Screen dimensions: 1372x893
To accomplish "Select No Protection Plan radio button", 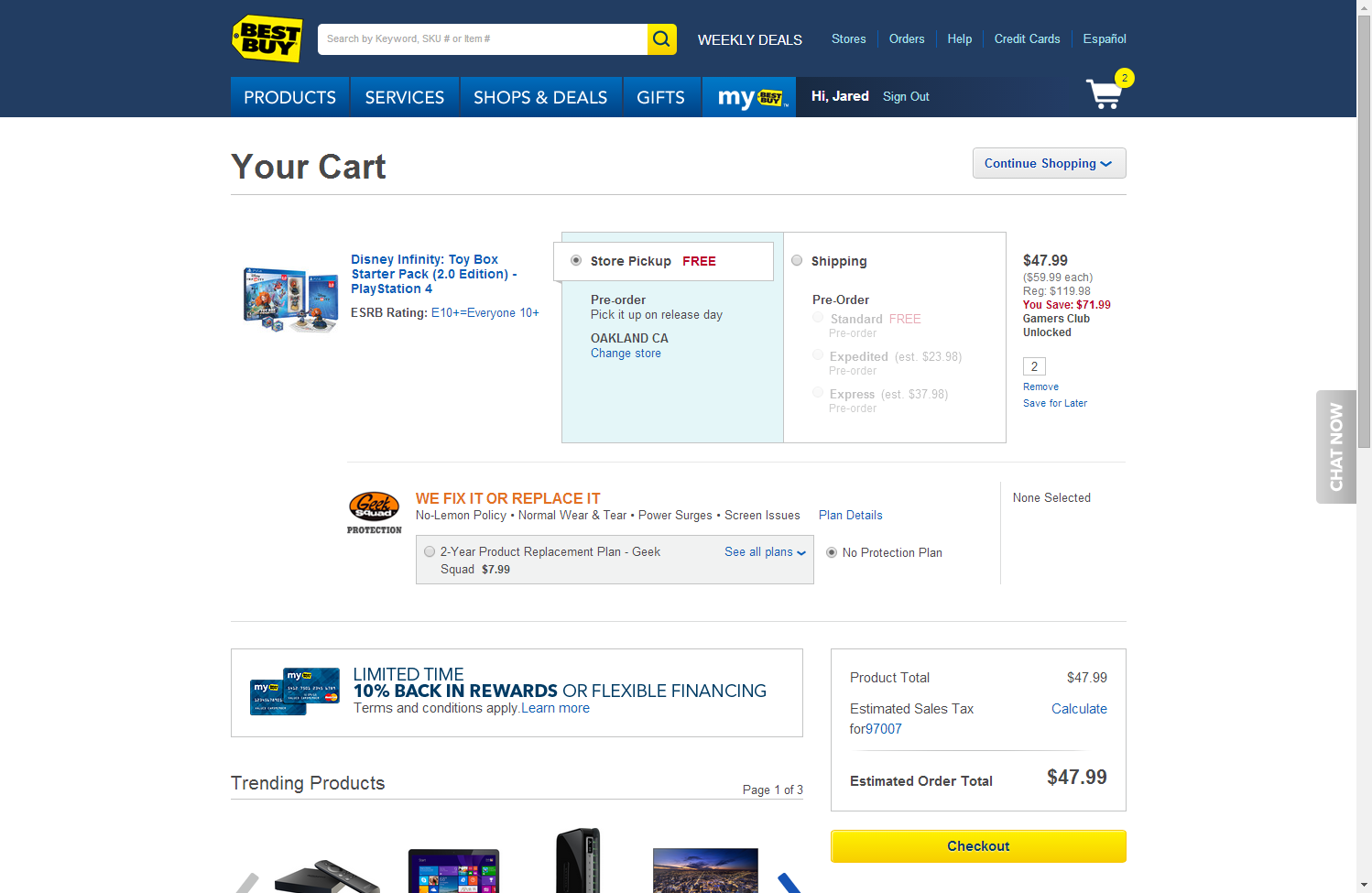I will coord(832,552).
